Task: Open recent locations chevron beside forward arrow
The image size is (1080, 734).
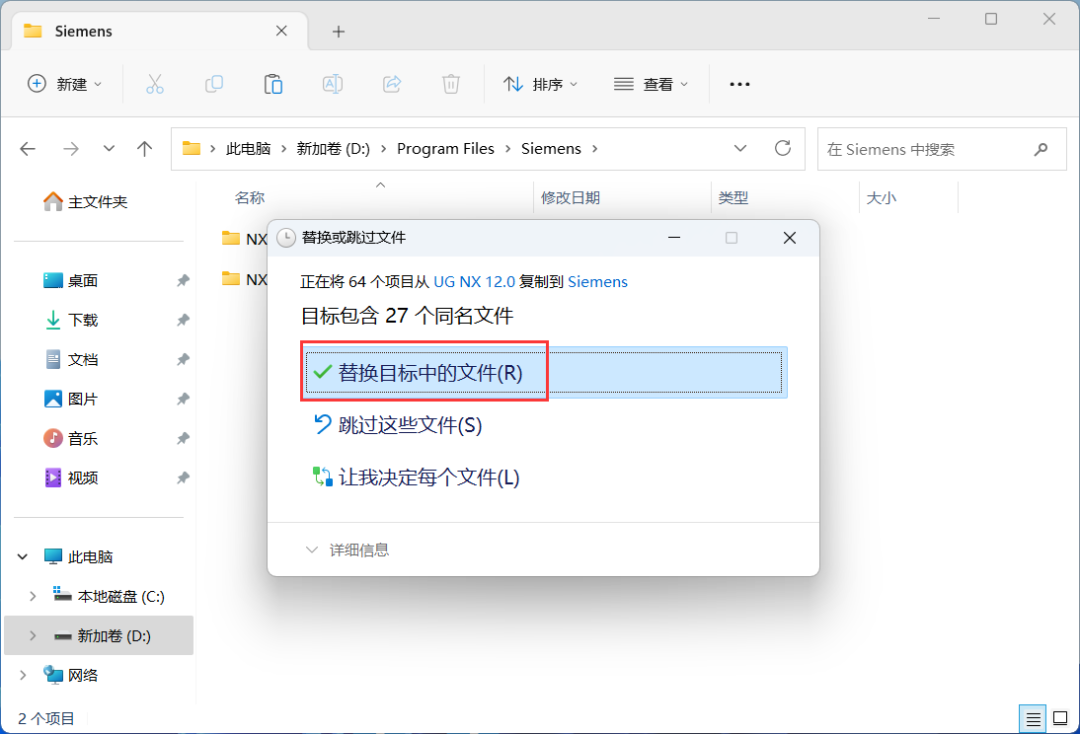Action: [109, 149]
